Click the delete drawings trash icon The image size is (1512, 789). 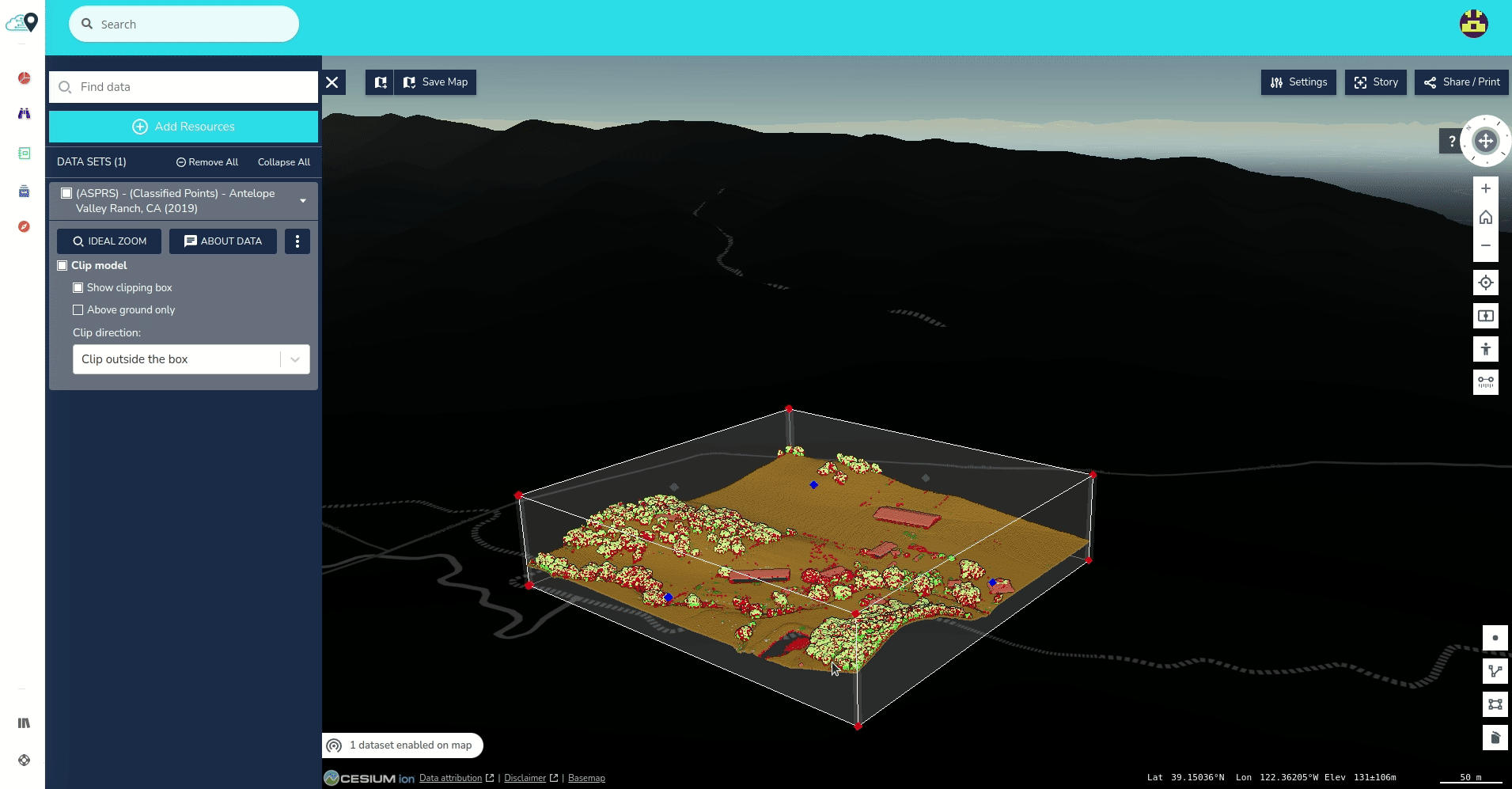pos(1495,738)
